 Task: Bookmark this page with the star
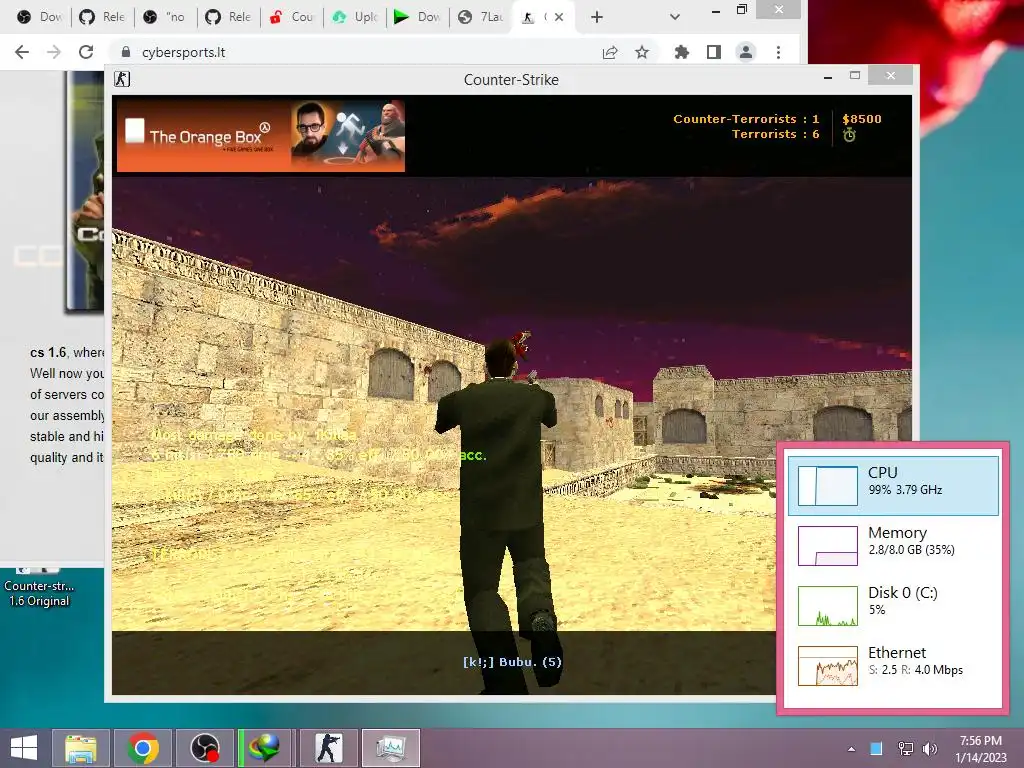pos(642,52)
